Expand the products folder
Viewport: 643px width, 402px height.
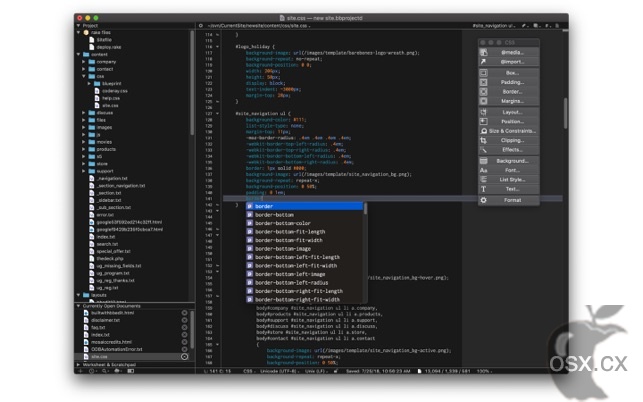click(x=84, y=149)
